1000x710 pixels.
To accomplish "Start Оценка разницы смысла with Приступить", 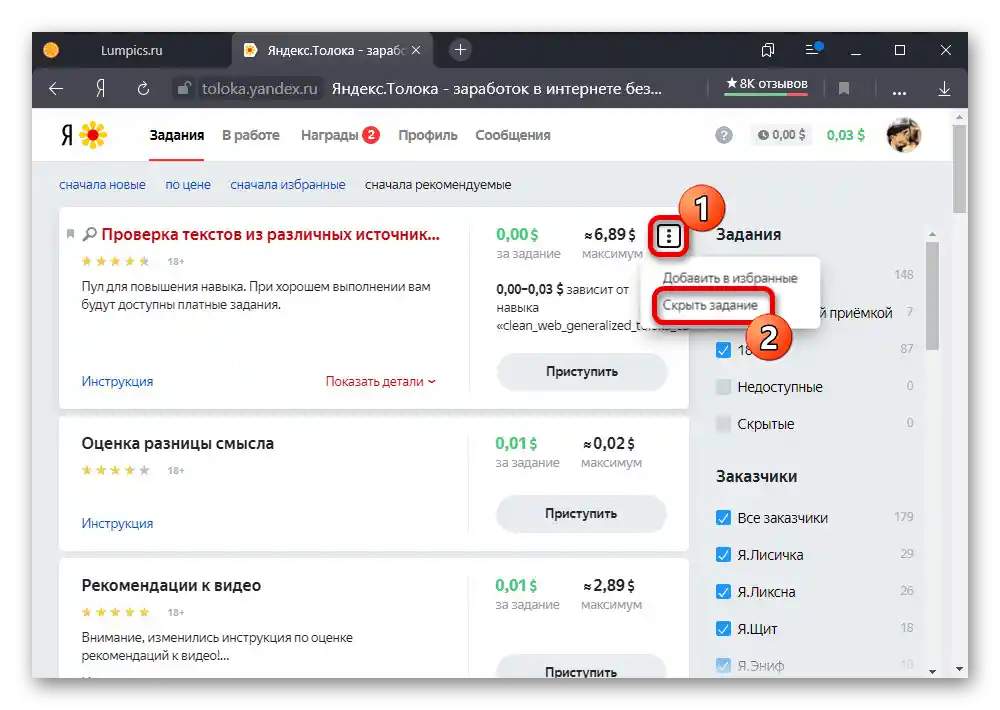I will [x=581, y=514].
